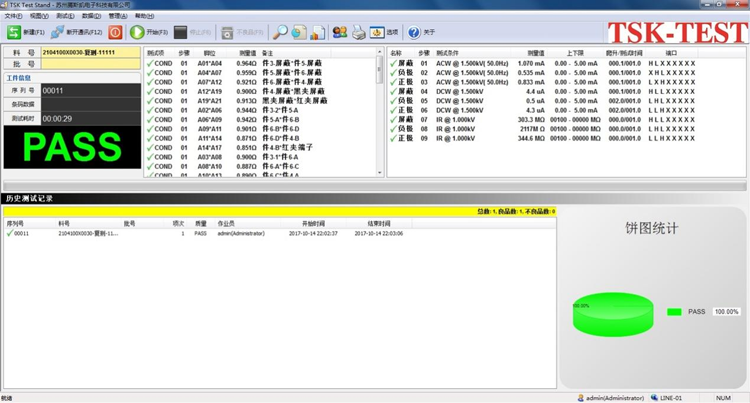Click the green PASS legend swatch
The height and width of the screenshot is (403, 750).
[x=673, y=312]
